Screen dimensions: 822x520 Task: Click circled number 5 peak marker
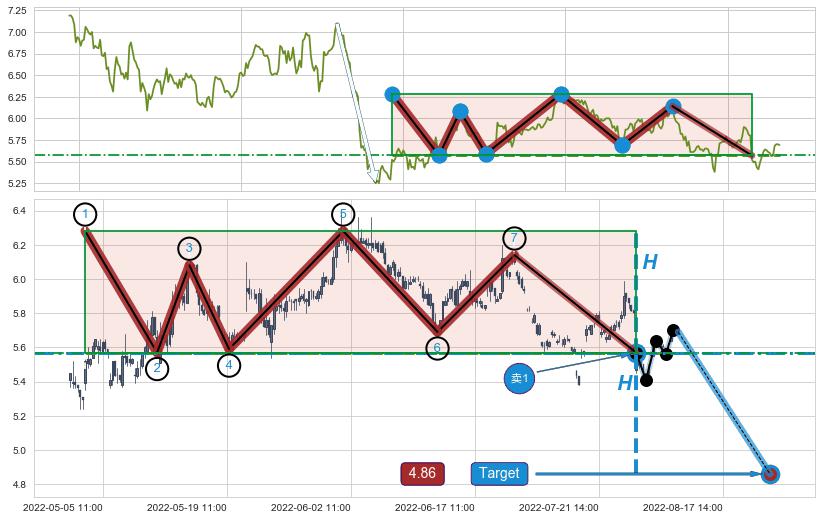pos(343,214)
